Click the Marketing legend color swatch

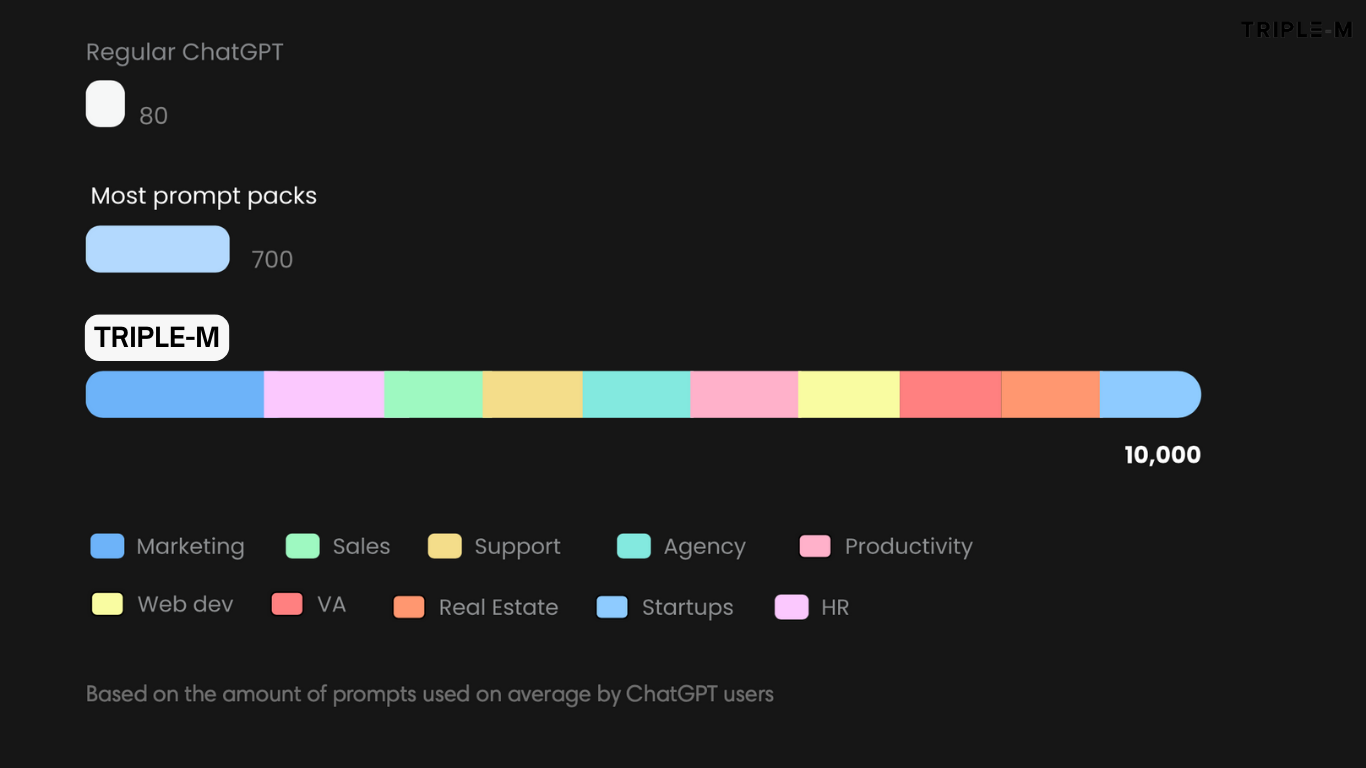pos(107,546)
